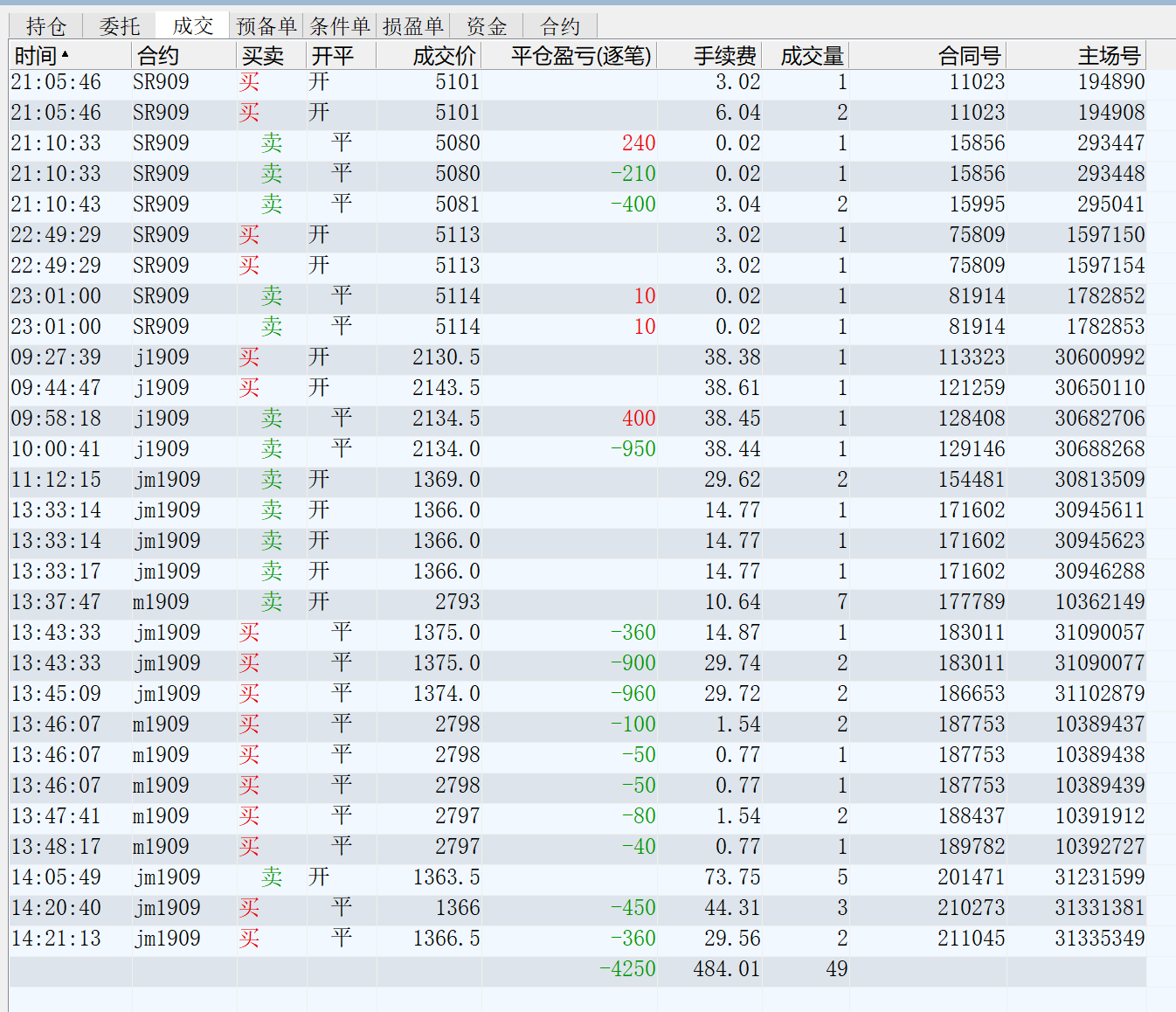
Task: Click the total loss value -4250
Action: click(627, 969)
